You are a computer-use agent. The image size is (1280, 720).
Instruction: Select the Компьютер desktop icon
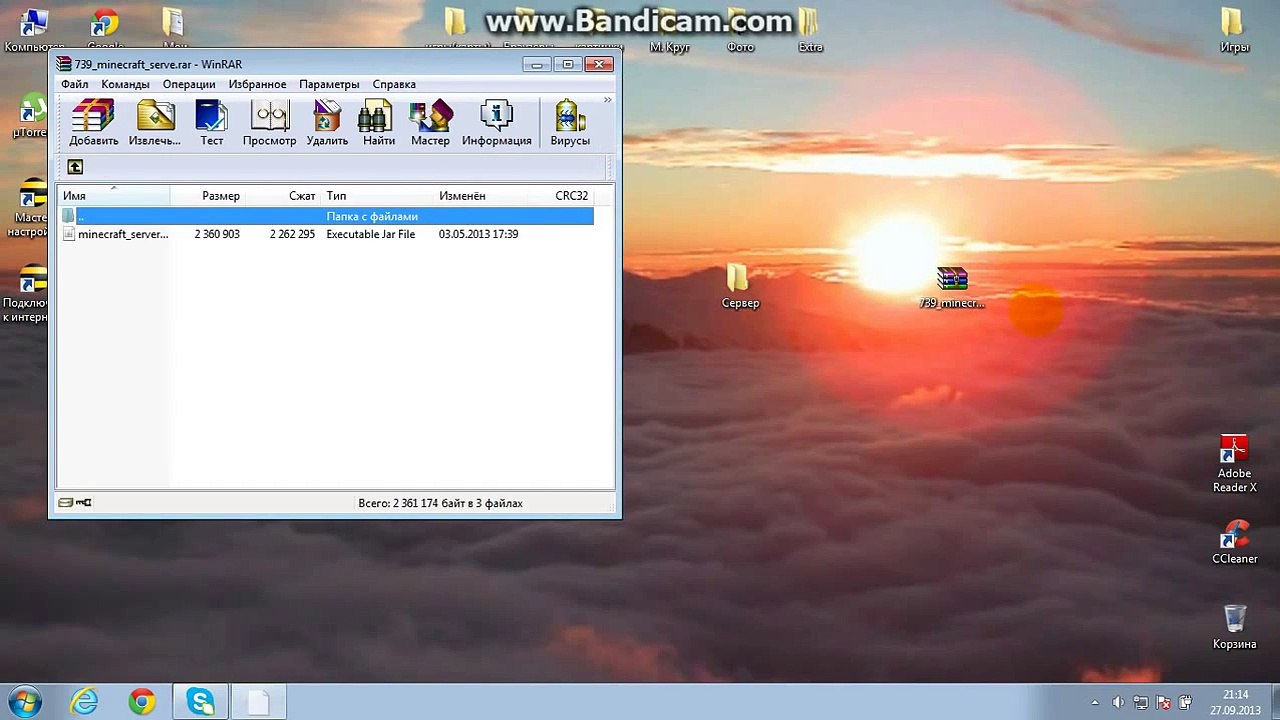click(34, 30)
